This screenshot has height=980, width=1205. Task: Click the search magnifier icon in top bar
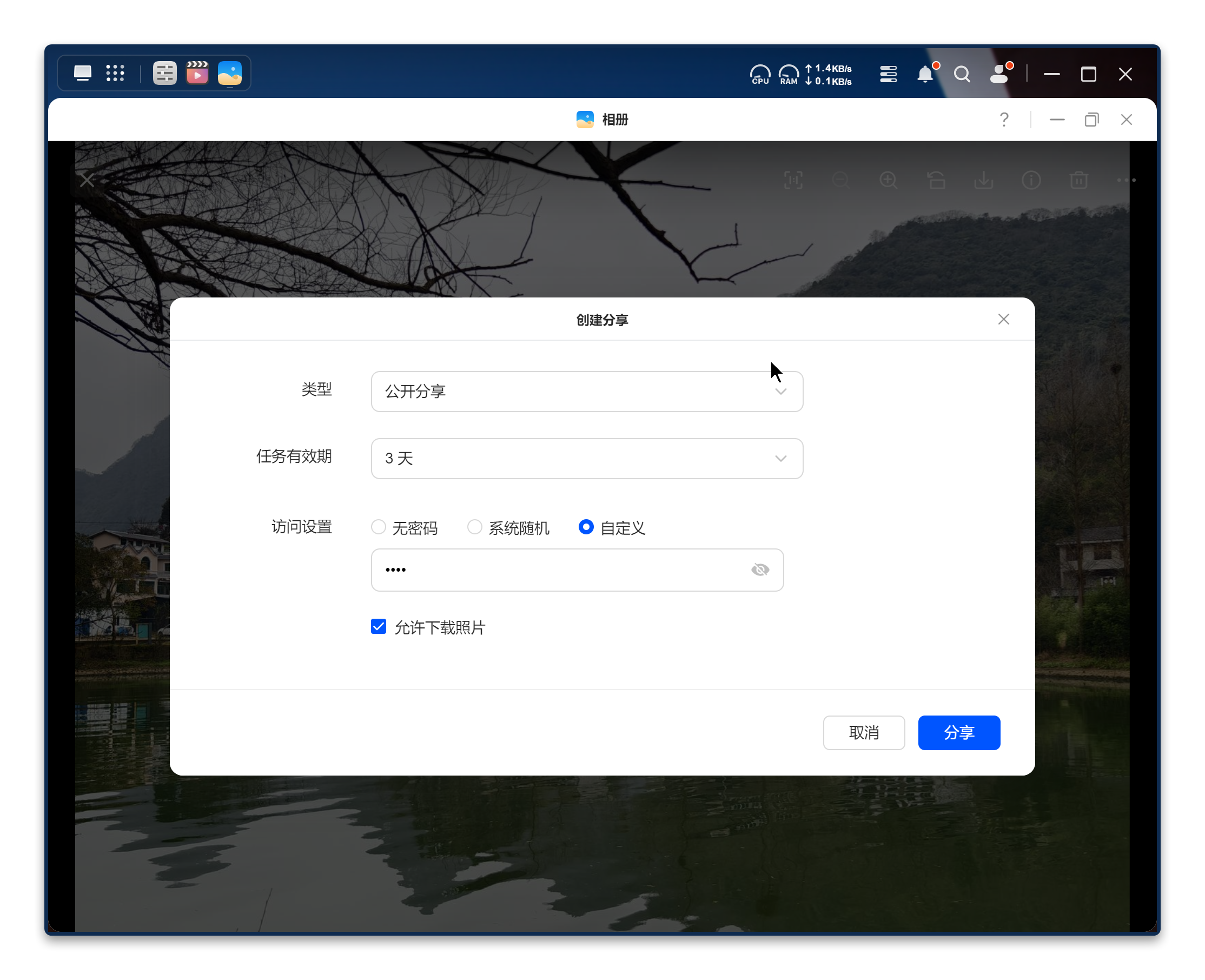(962, 74)
